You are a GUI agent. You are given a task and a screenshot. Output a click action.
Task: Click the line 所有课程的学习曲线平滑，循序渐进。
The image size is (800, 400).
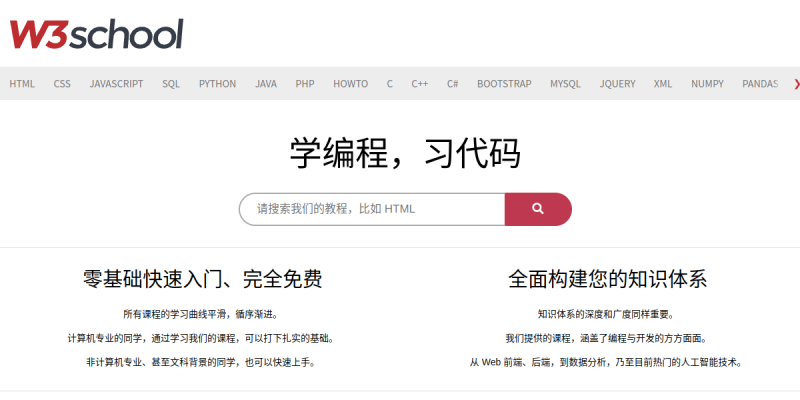point(202,314)
